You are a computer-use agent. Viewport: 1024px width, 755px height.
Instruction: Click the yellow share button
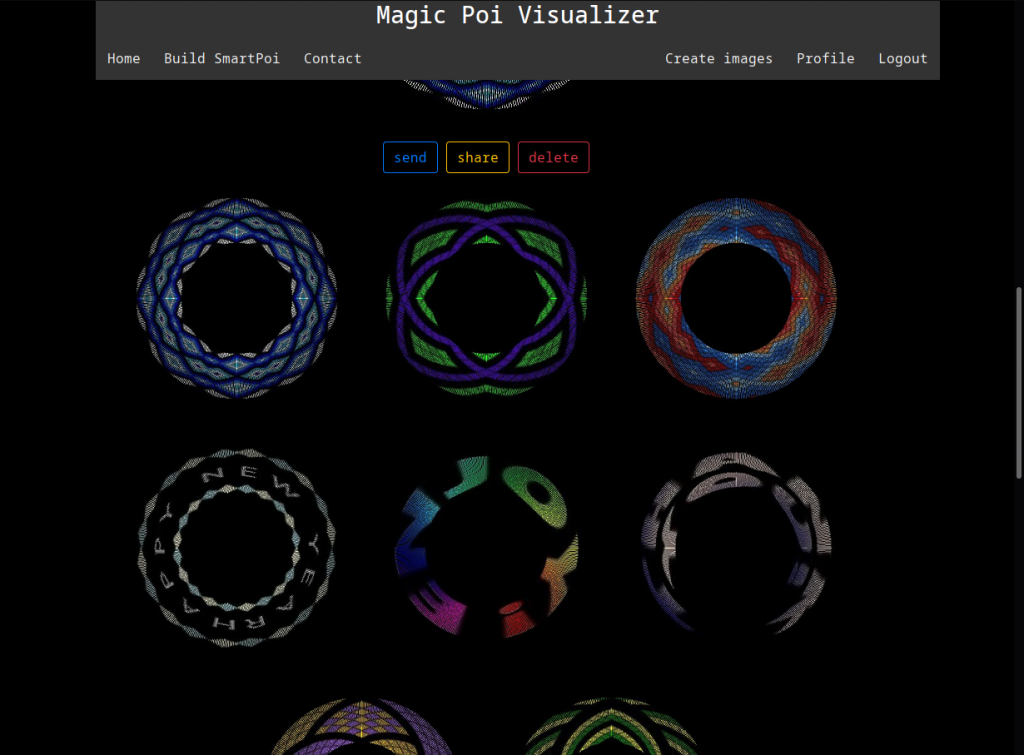(477, 157)
